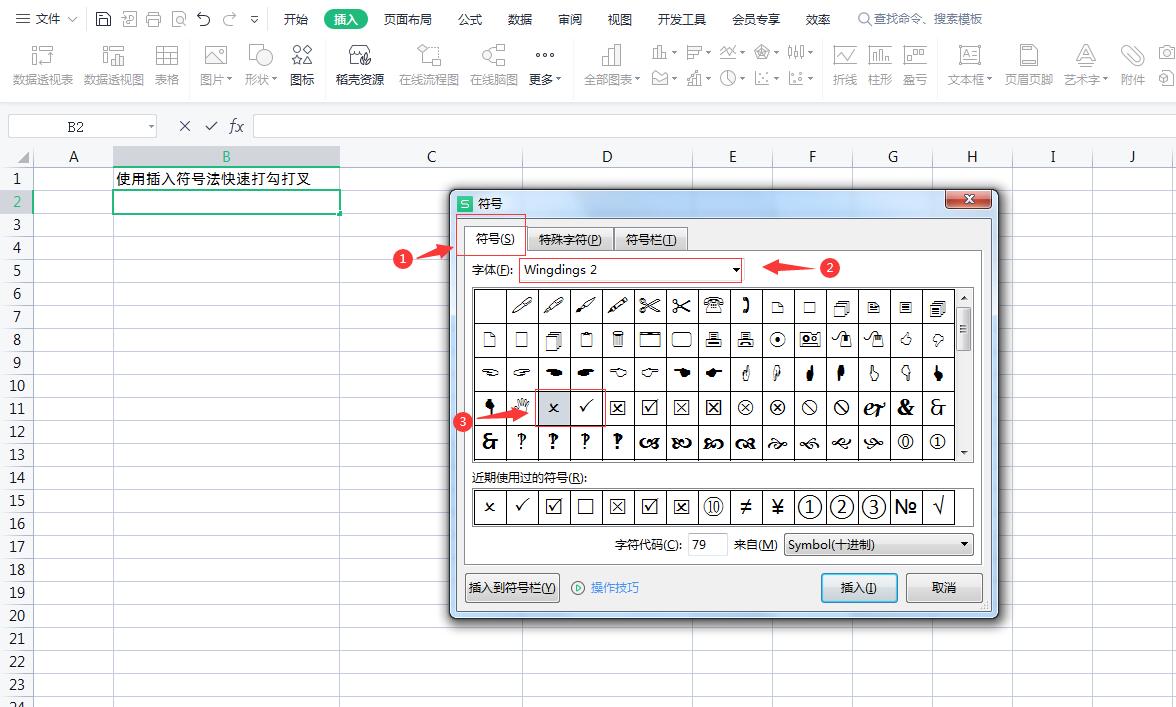This screenshot has width=1176, height=707.
Task: Open 在线流程图 online flowchart tool
Action: (429, 64)
